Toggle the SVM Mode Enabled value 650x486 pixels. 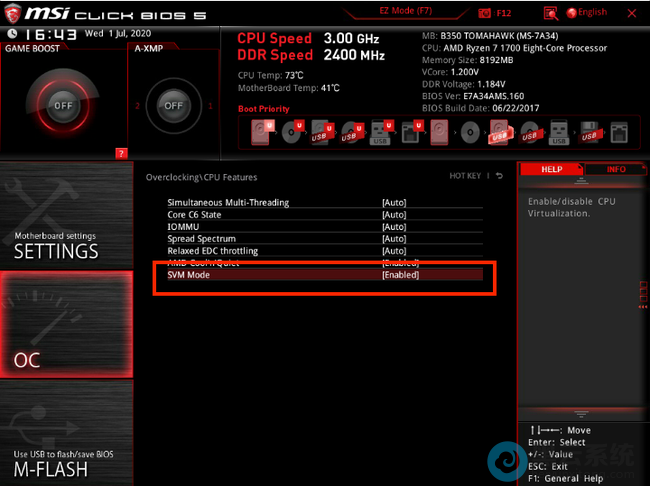[400, 274]
